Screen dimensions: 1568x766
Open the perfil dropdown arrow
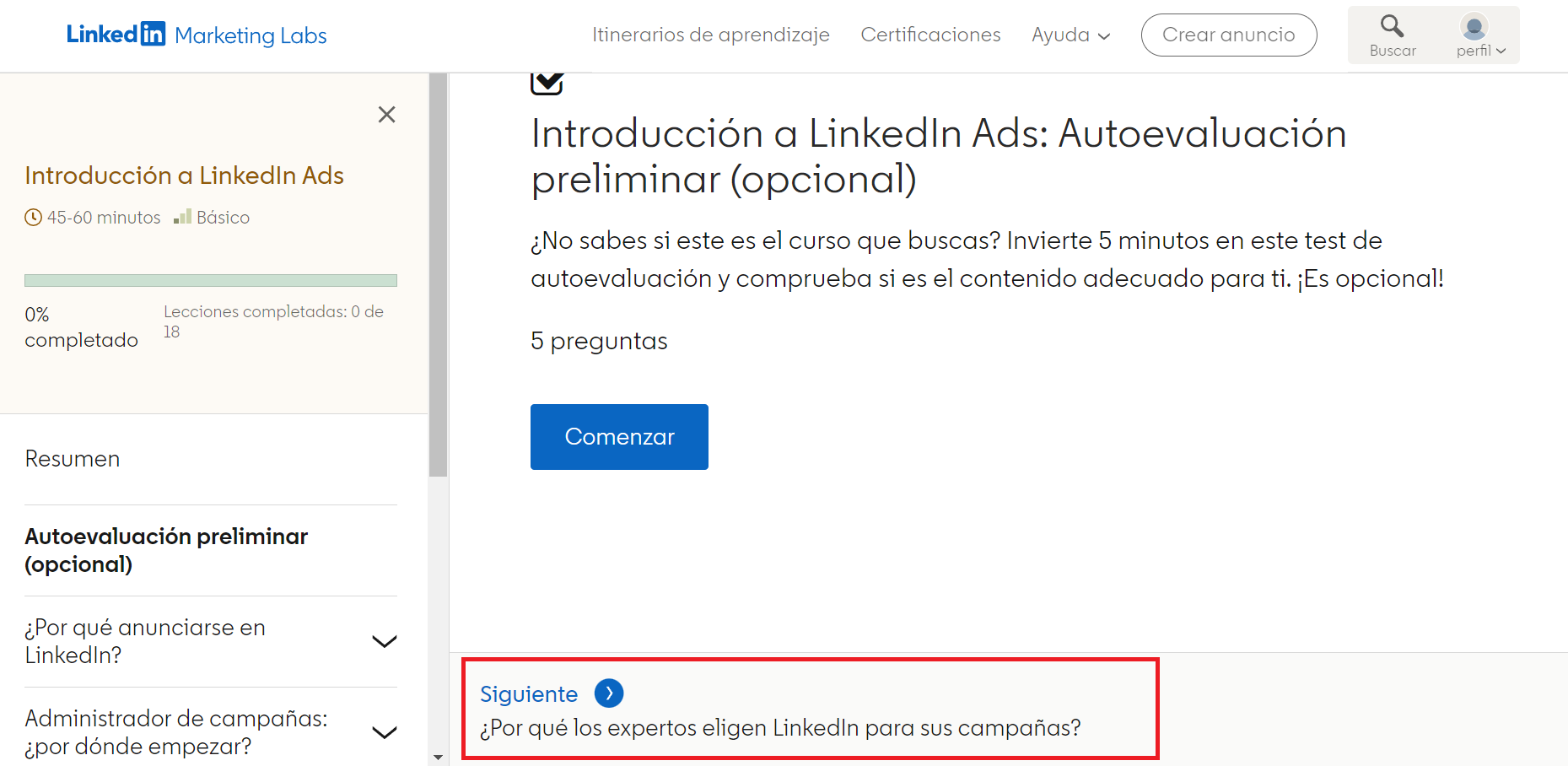coord(1501,51)
